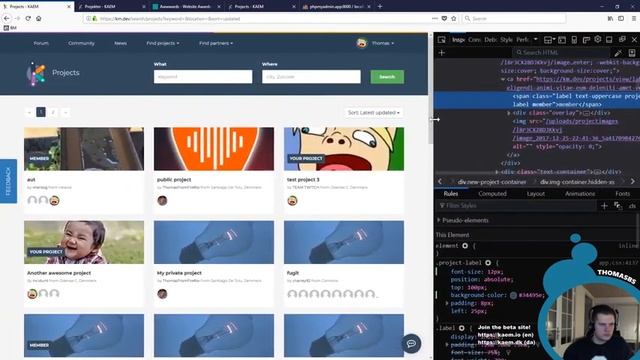
Task: Click the browser address bar URL
Action: (x=170, y=19)
